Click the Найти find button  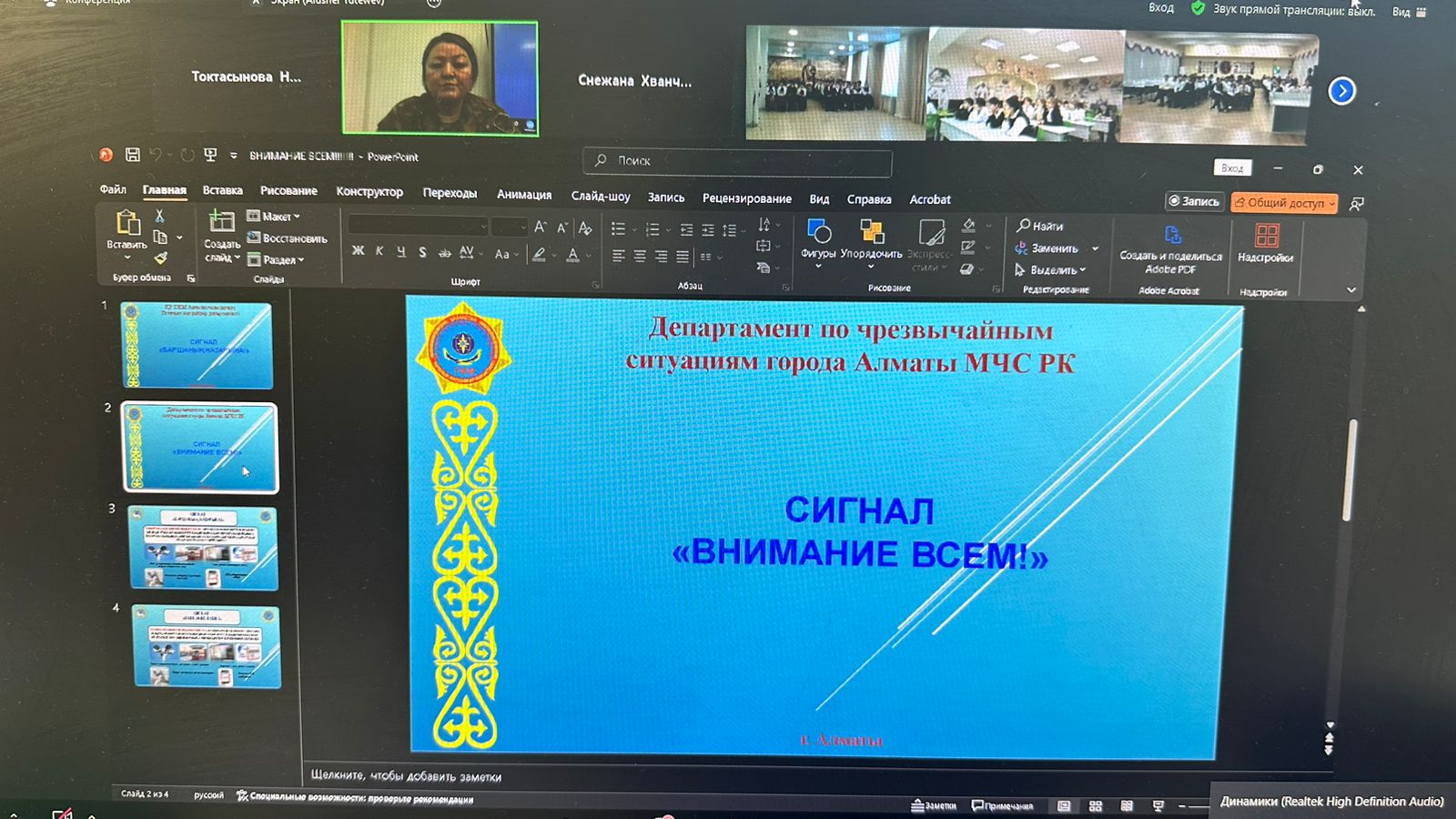pos(1039,226)
